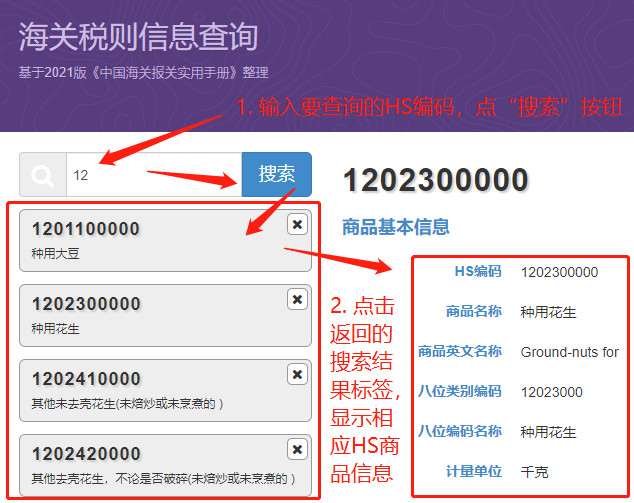Viewport: 634px width, 503px height.
Task: Focus the HS code search field containing 12
Action: (150, 175)
